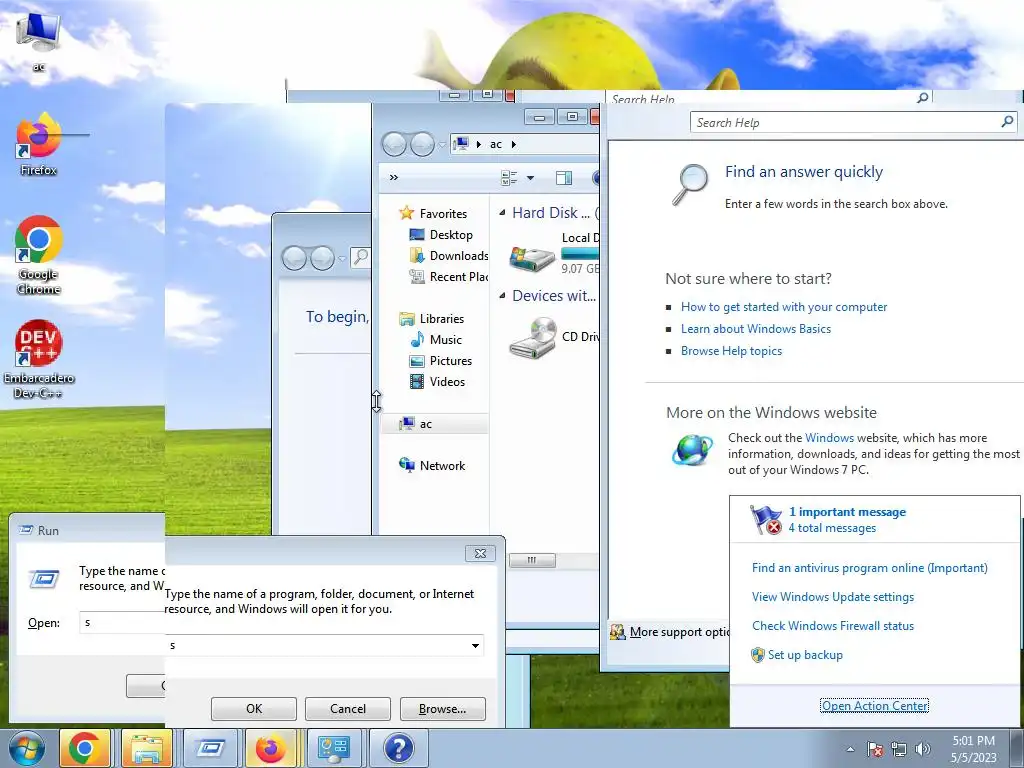Click the Action Center flag tray icon
The height and width of the screenshot is (768, 1024).
tap(875, 749)
